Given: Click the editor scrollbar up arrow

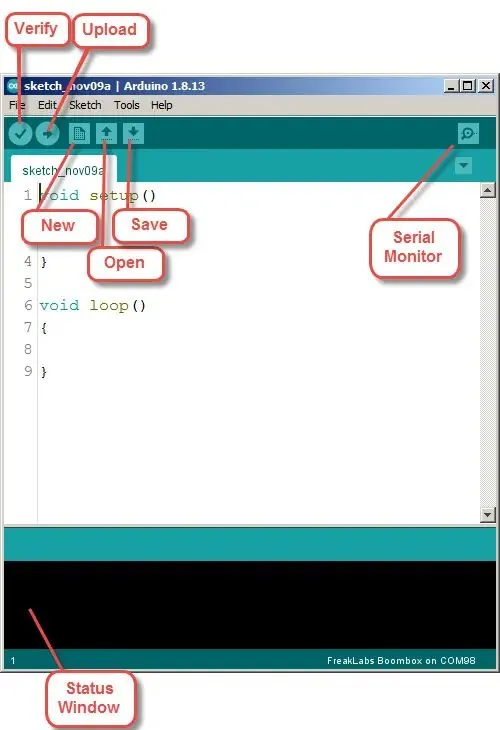Looking at the screenshot, I should coord(487,190).
